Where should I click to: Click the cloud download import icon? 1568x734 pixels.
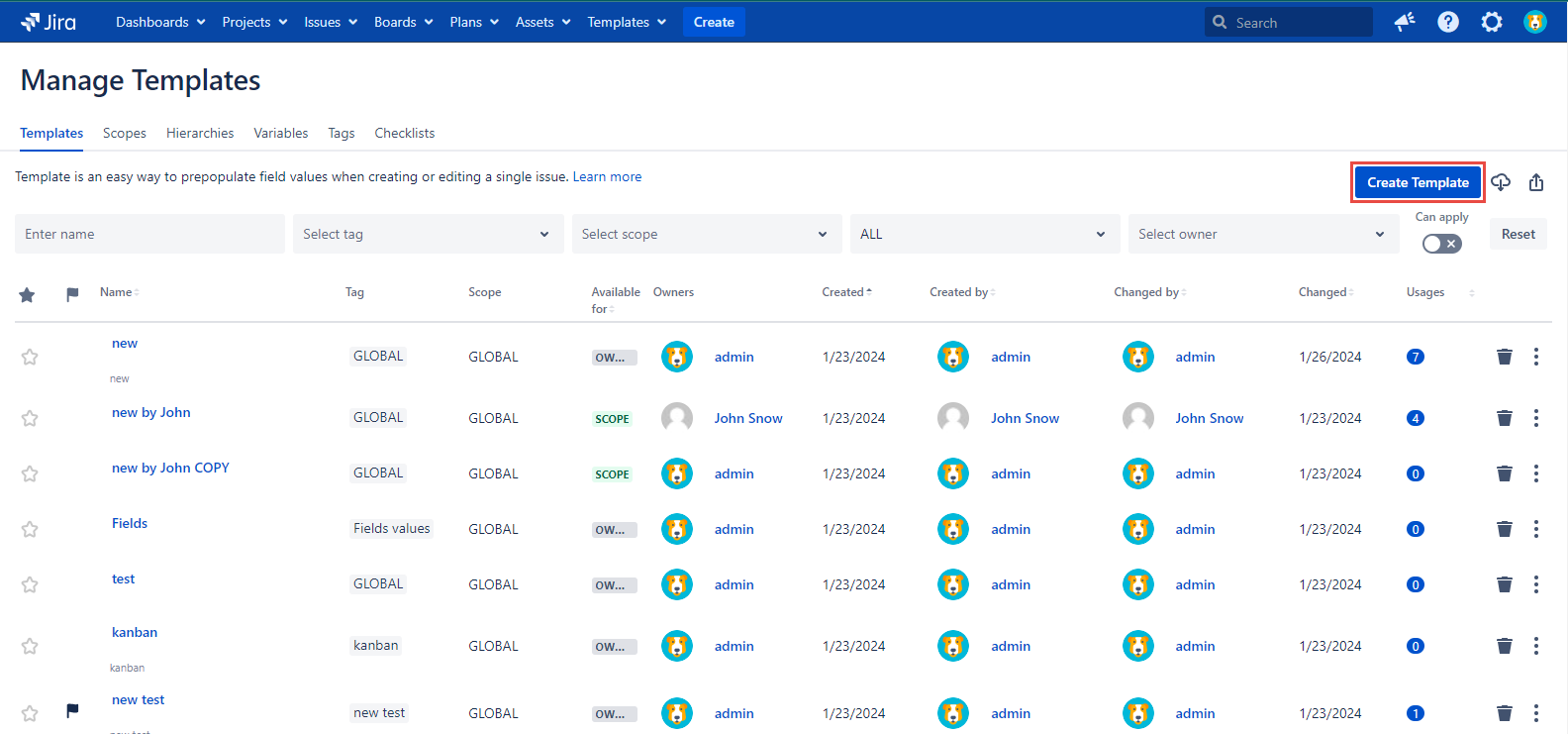(1501, 182)
